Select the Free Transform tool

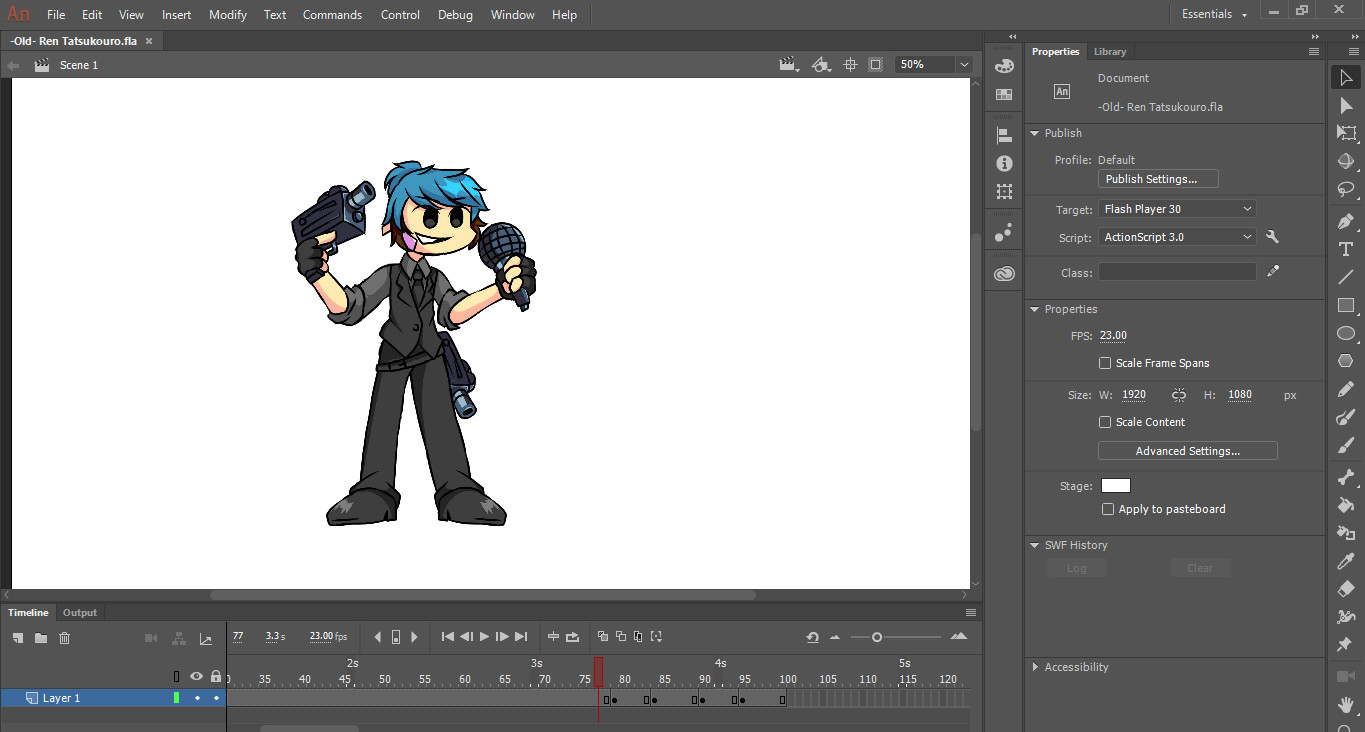point(1346,133)
